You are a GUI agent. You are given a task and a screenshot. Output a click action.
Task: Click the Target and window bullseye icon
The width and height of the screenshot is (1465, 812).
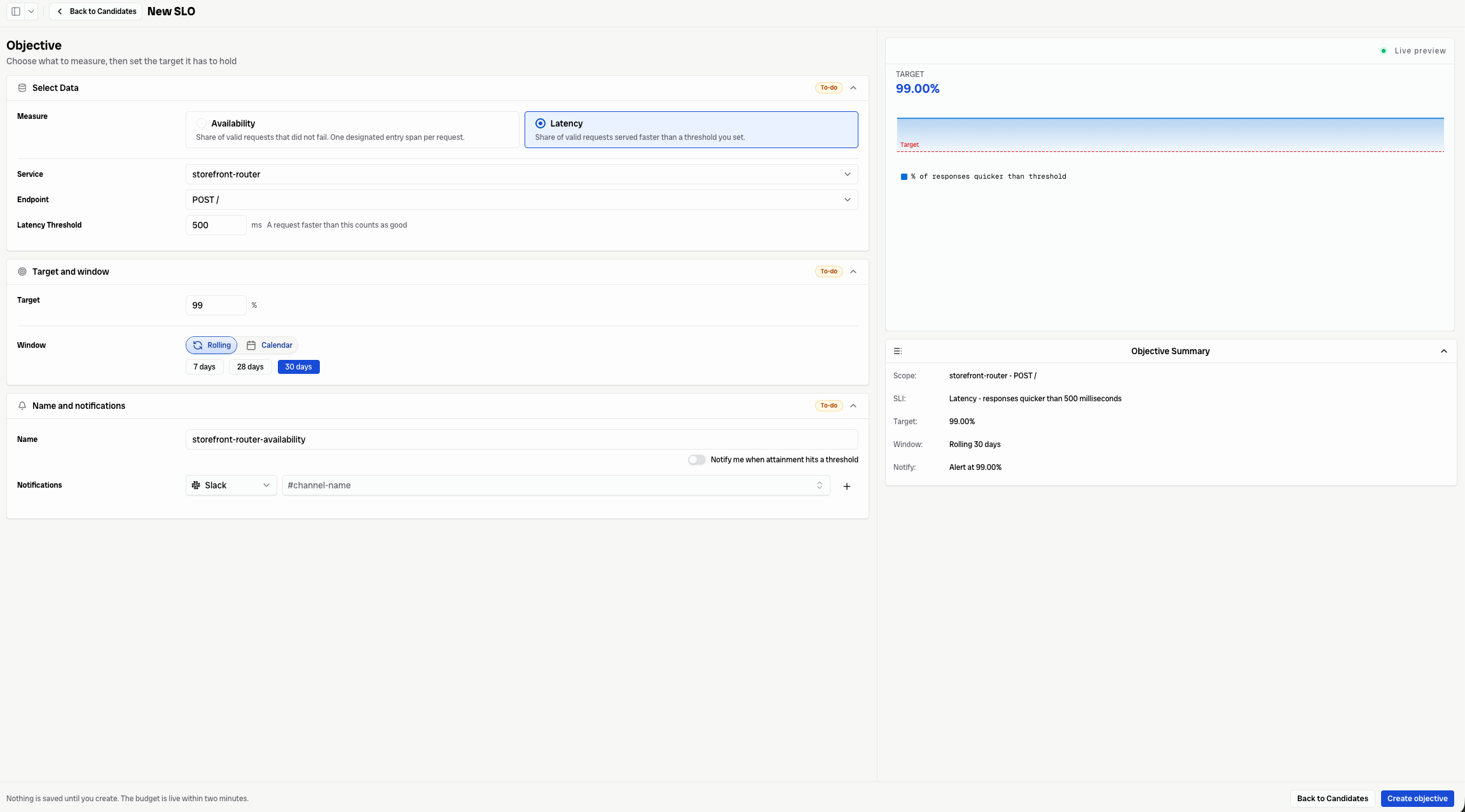[x=22, y=272]
